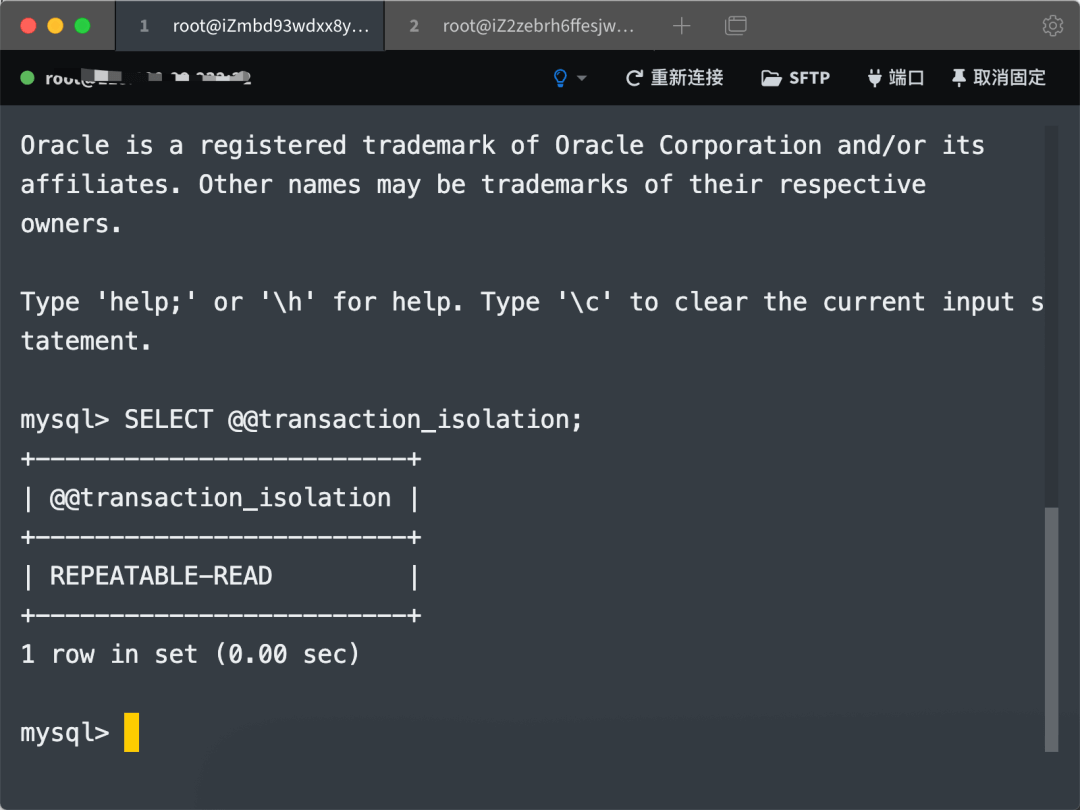Screen dimensions: 1080x810
Task: Click the blurred host name in header
Action: (x=148, y=78)
